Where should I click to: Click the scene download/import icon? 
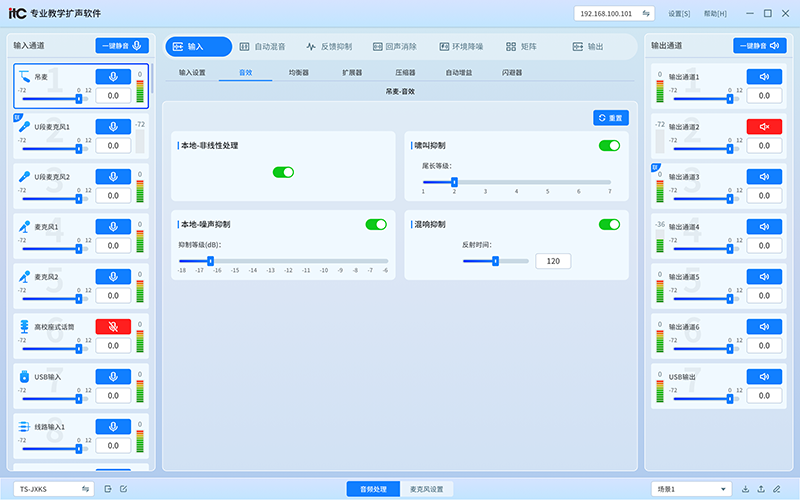coord(745,489)
